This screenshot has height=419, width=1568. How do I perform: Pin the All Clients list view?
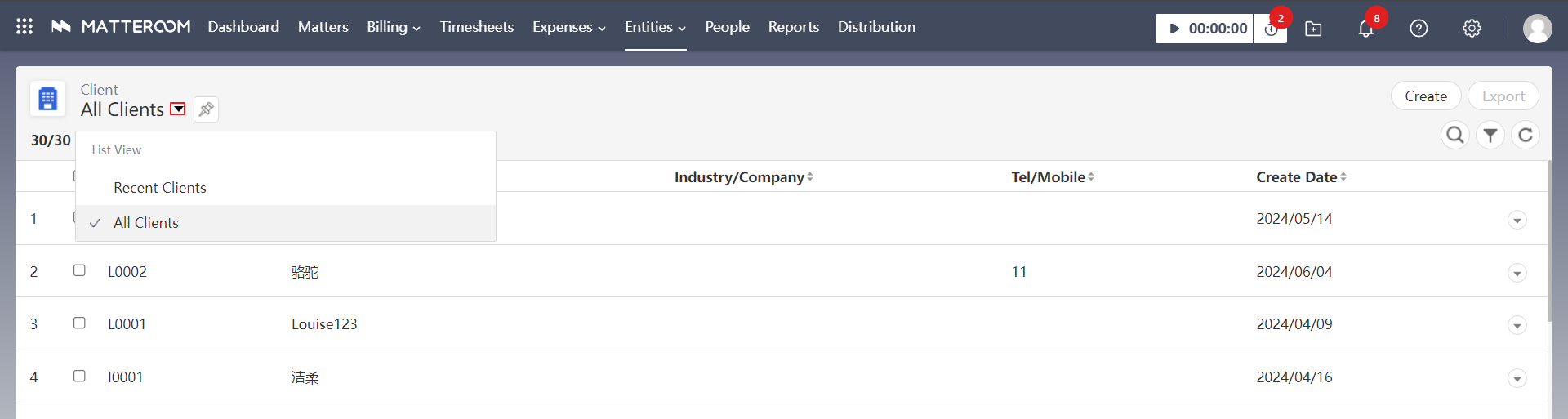point(206,109)
